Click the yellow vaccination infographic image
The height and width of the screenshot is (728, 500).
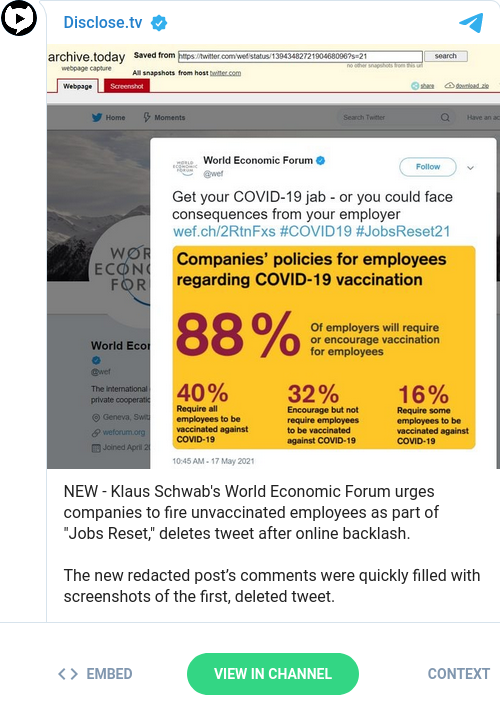[324, 347]
